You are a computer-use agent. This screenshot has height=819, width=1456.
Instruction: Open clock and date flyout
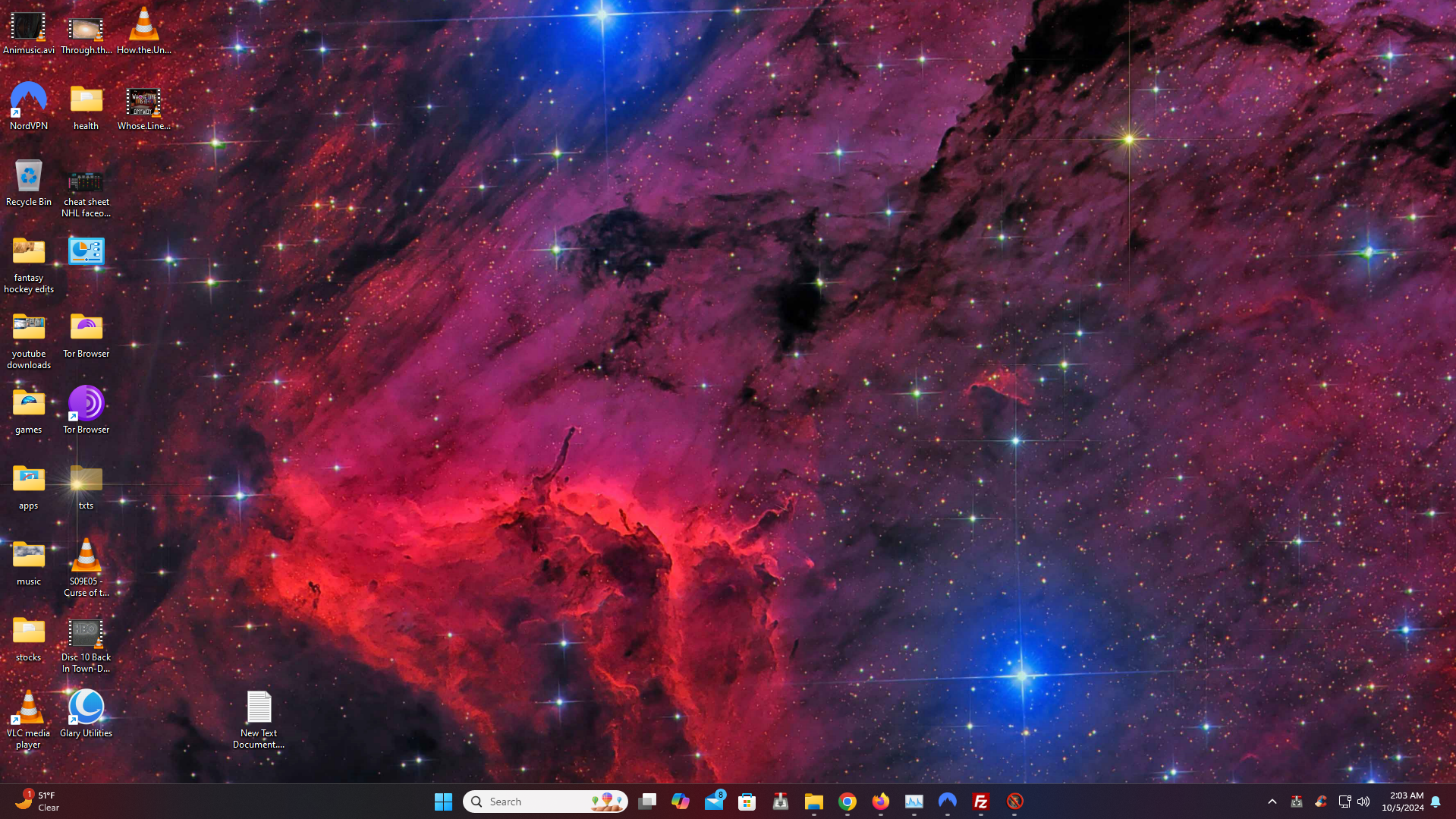tap(1402, 802)
